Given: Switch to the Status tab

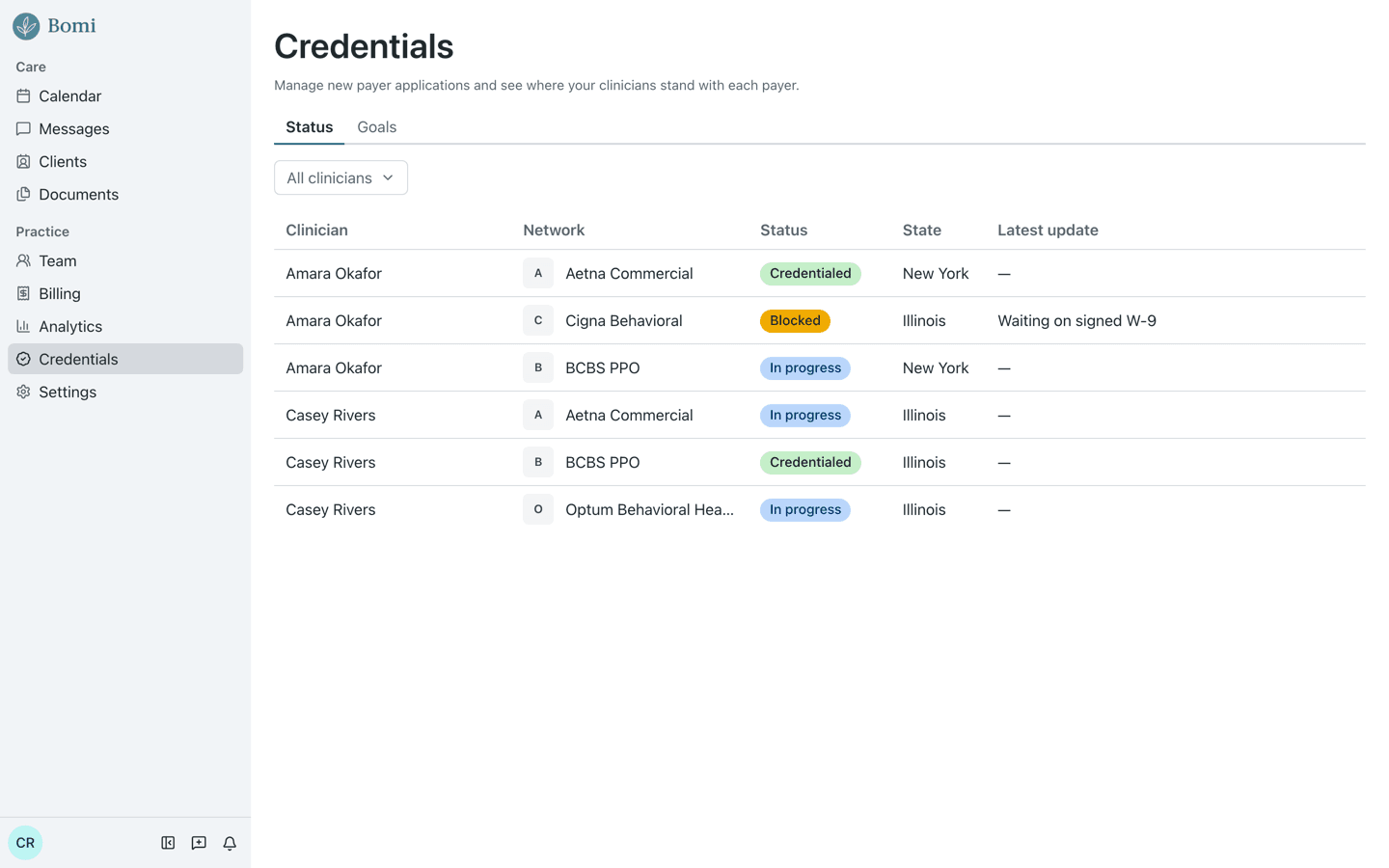Looking at the screenshot, I should click(x=310, y=127).
